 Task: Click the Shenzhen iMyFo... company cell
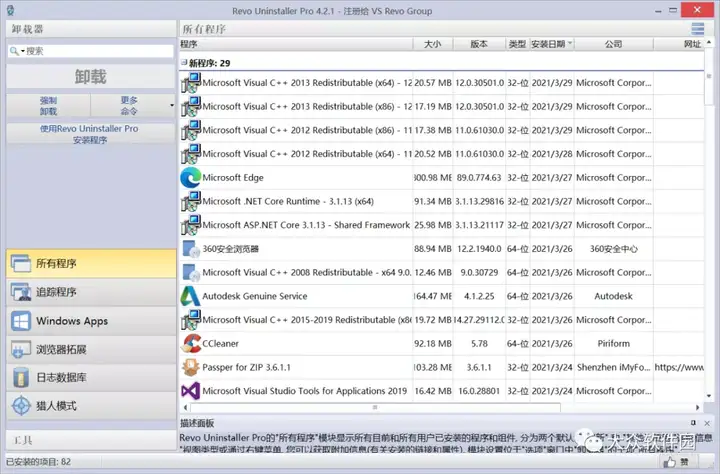(x=613, y=367)
